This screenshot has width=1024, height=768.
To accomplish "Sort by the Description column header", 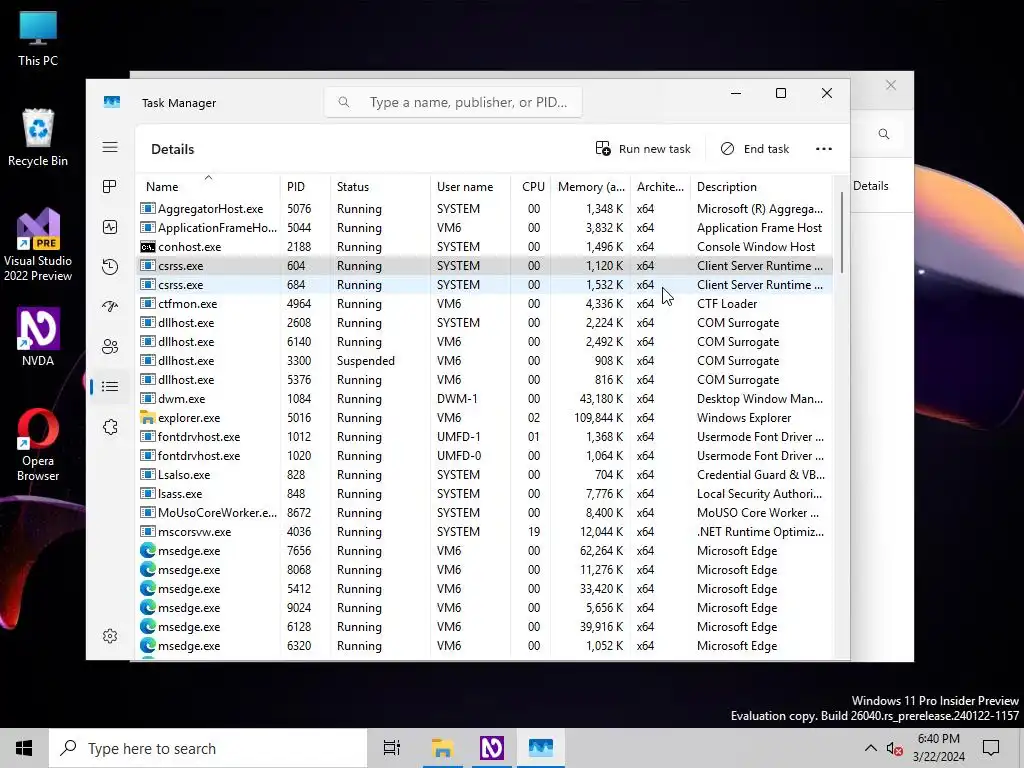I will tap(761, 187).
